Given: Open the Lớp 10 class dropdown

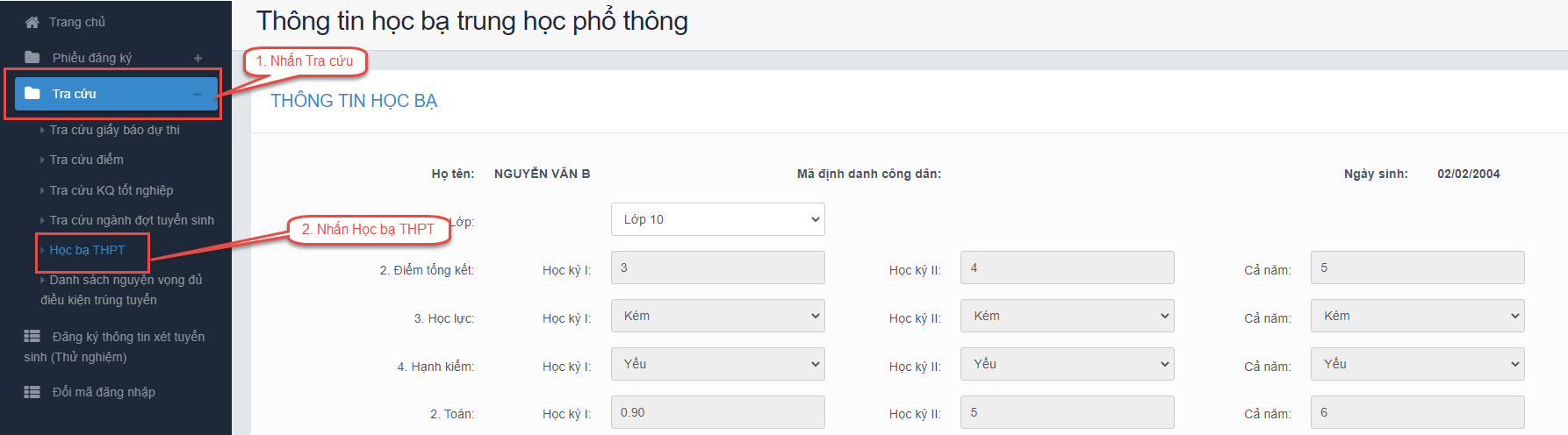Looking at the screenshot, I should (717, 219).
